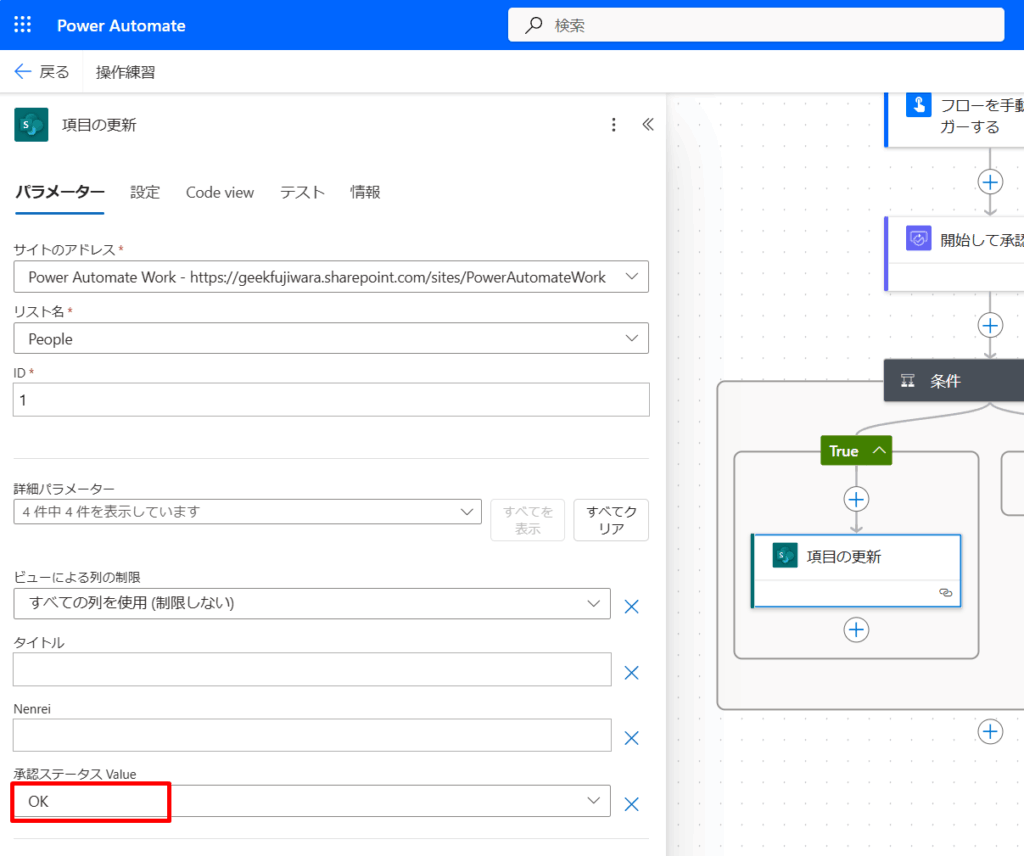Switch to the 情報 tab

click(365, 192)
